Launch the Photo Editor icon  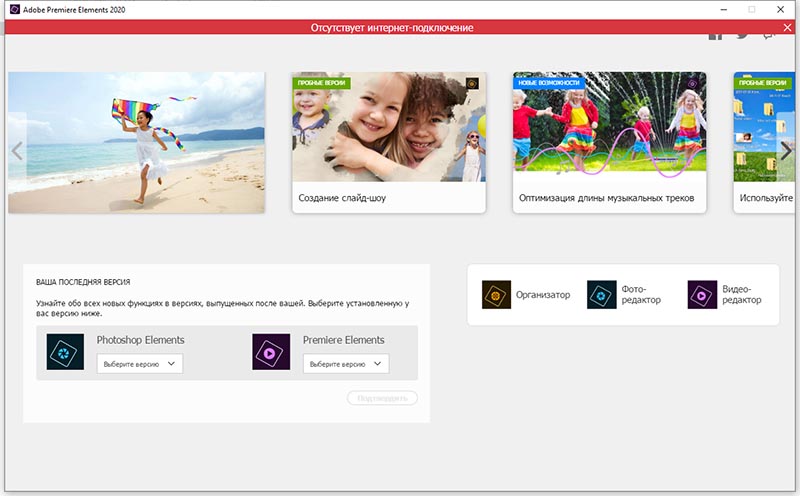click(602, 294)
